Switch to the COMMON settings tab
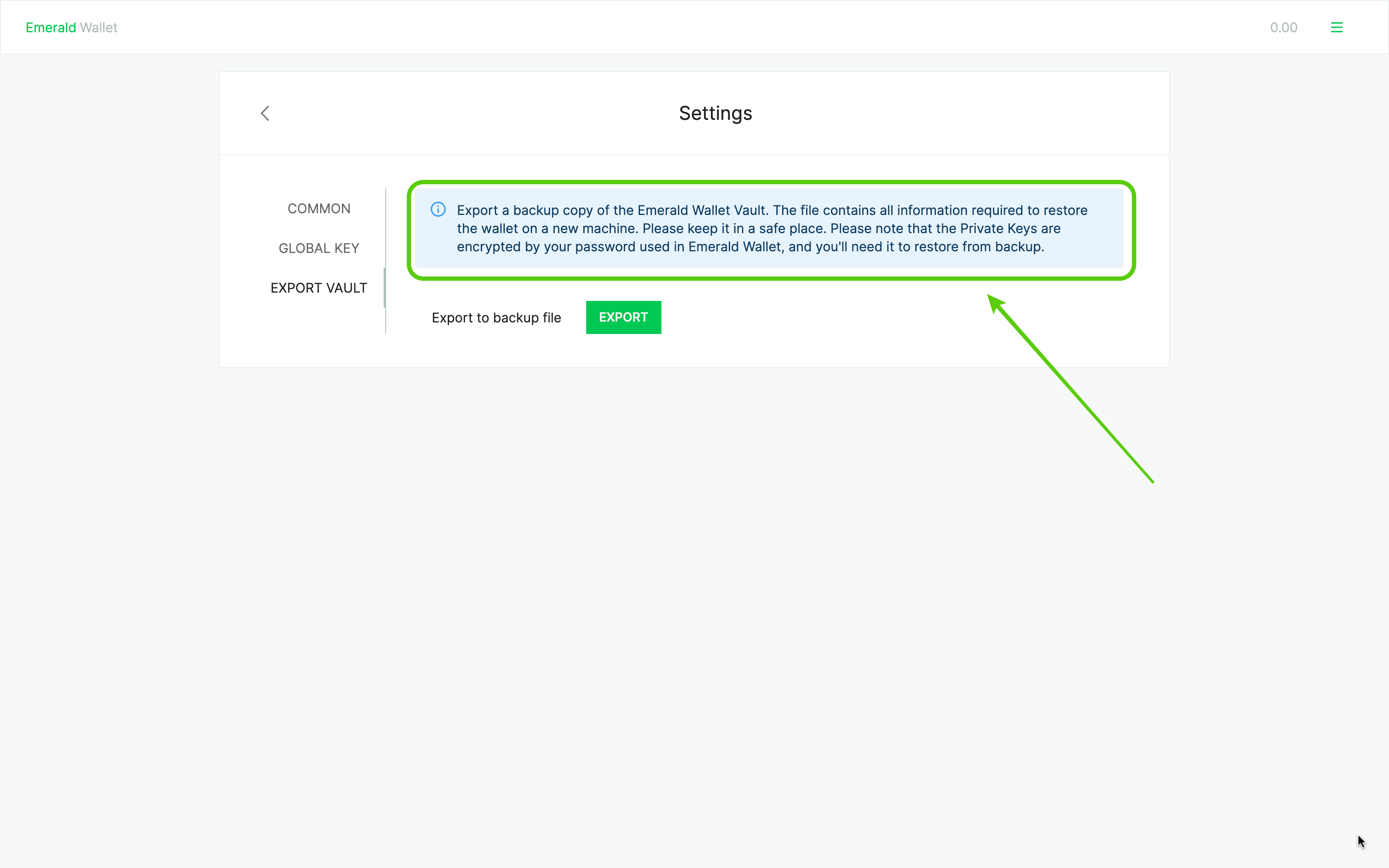 click(319, 208)
